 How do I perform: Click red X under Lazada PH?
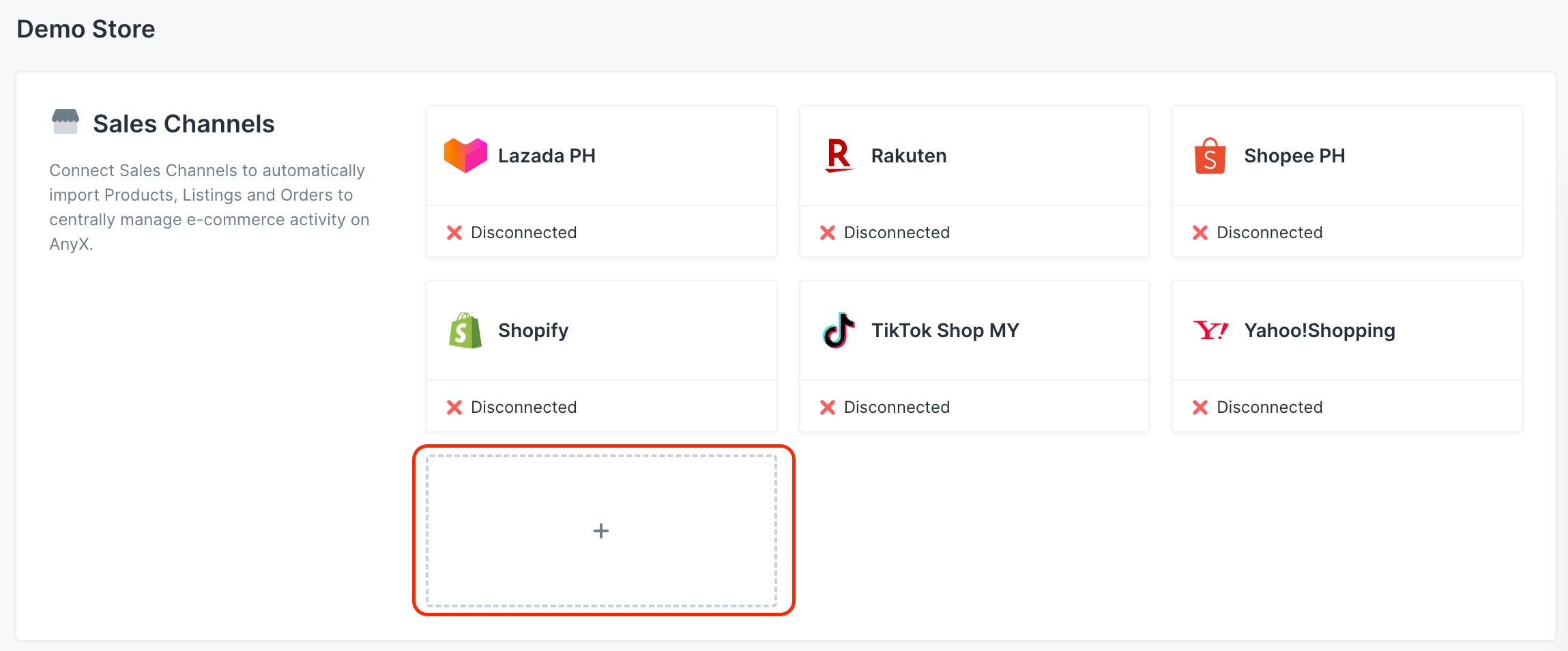[x=454, y=233]
